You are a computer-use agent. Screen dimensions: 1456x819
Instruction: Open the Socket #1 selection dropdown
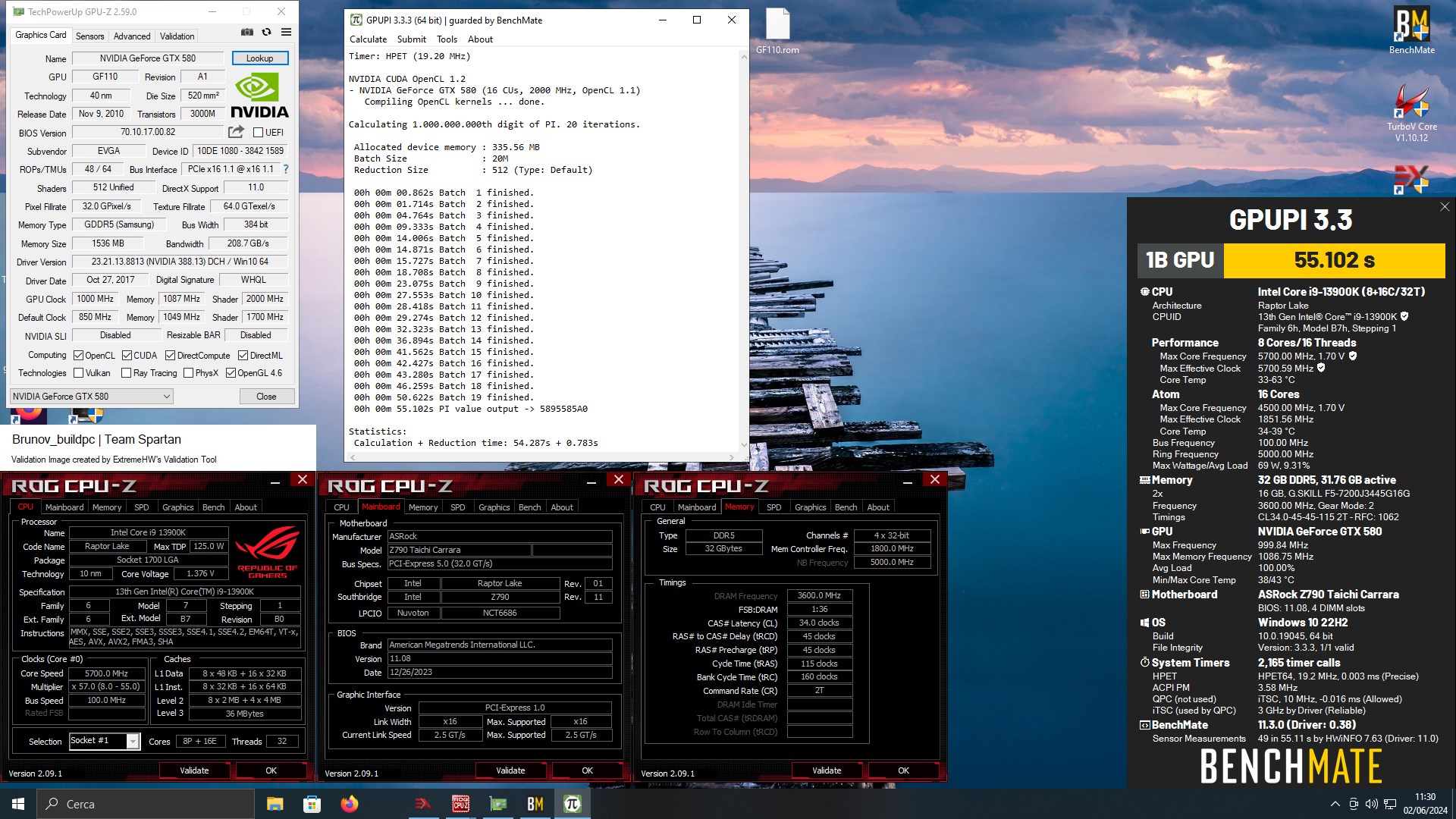(x=104, y=741)
